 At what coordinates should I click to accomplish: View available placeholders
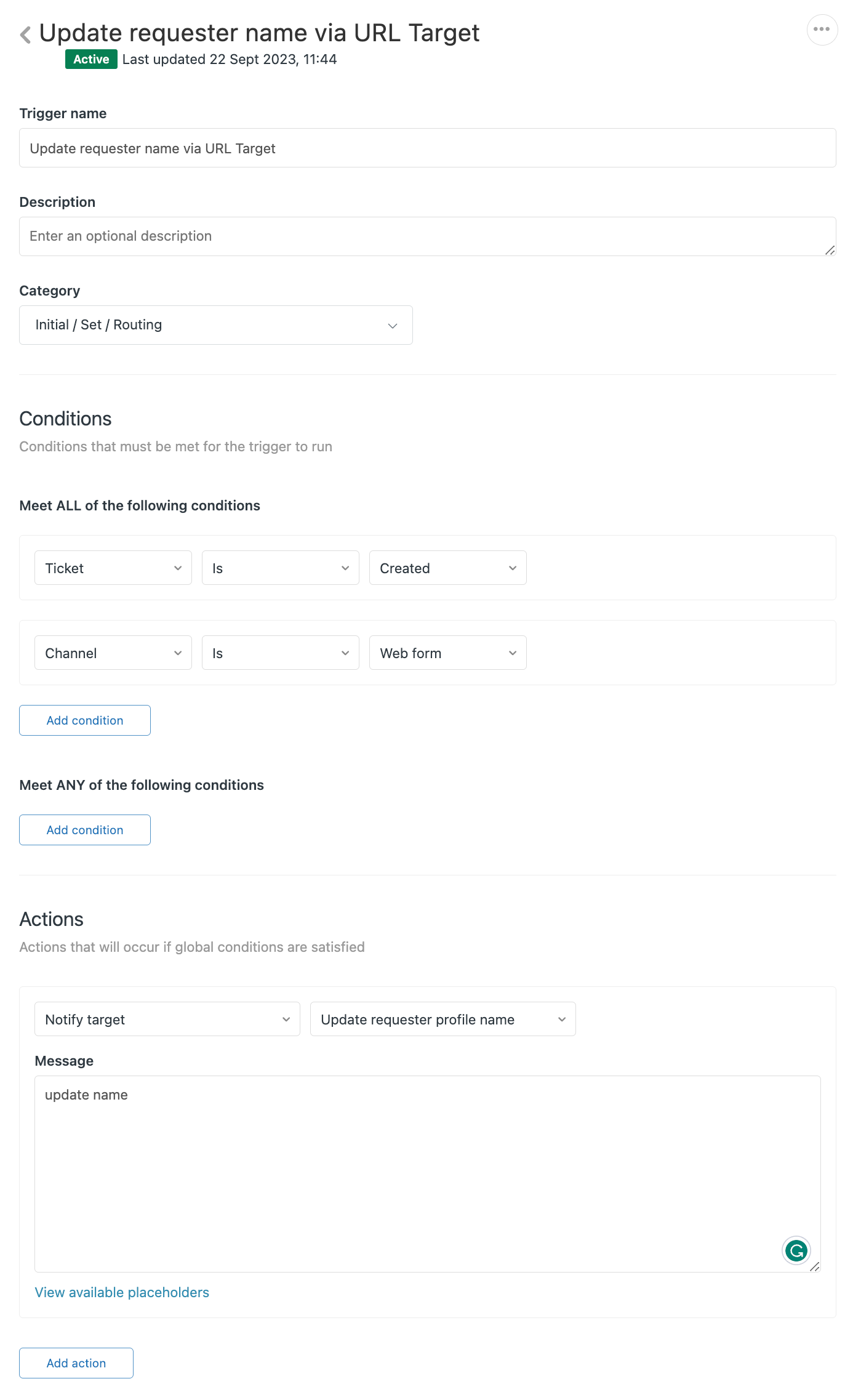tap(122, 1292)
